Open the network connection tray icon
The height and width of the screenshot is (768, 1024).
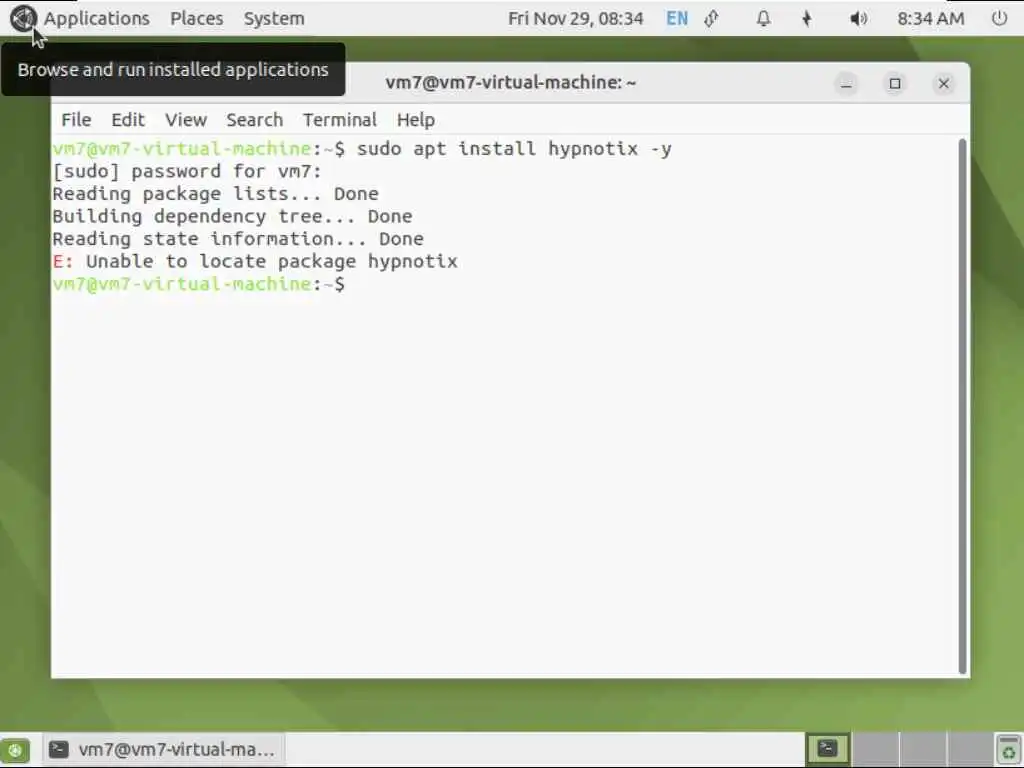711,18
